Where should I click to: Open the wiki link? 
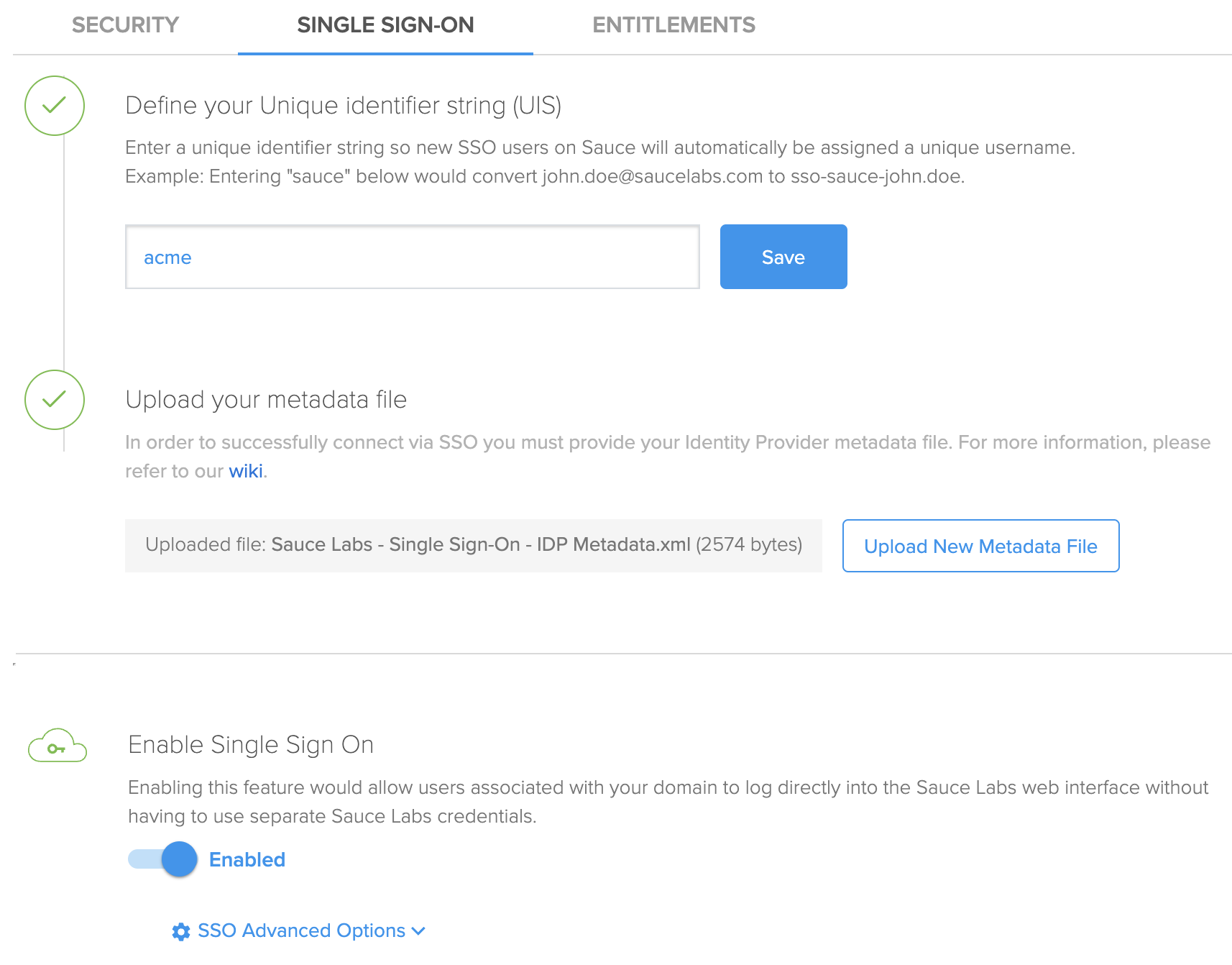[x=246, y=471]
